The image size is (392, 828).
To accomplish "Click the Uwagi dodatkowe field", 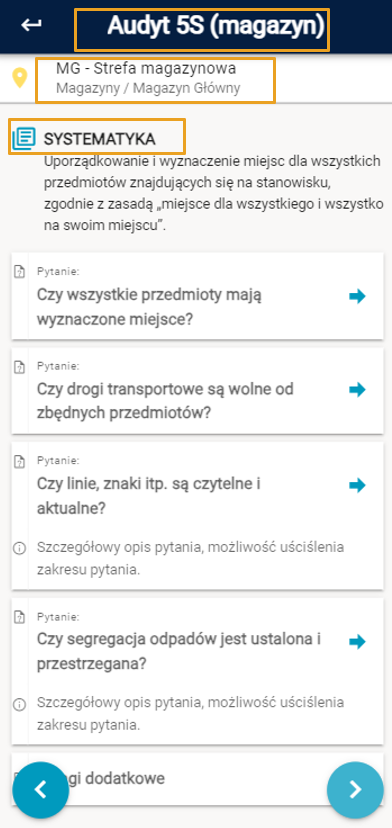I will pos(198,779).
